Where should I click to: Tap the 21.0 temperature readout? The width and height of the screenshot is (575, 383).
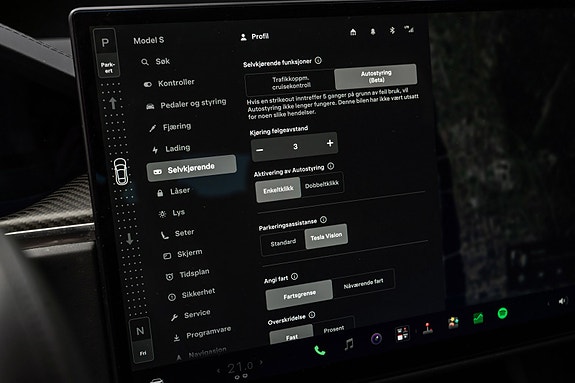pyautogui.click(x=240, y=367)
